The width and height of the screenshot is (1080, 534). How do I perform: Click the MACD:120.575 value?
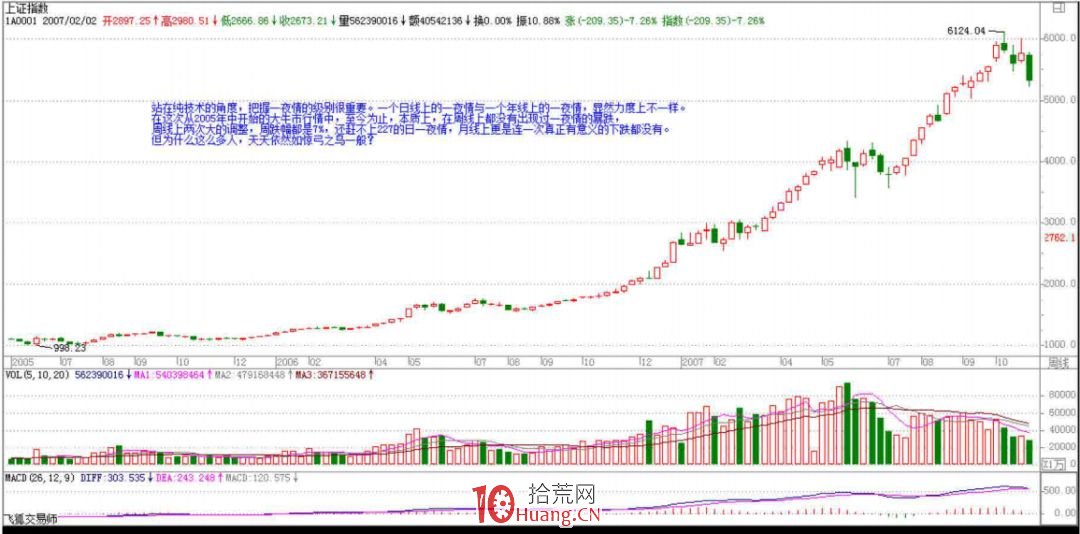pos(259,477)
